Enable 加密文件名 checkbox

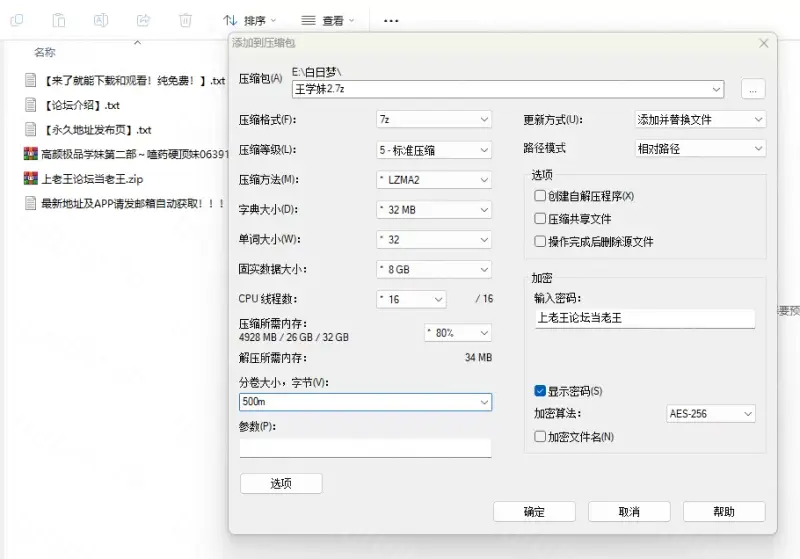541,436
